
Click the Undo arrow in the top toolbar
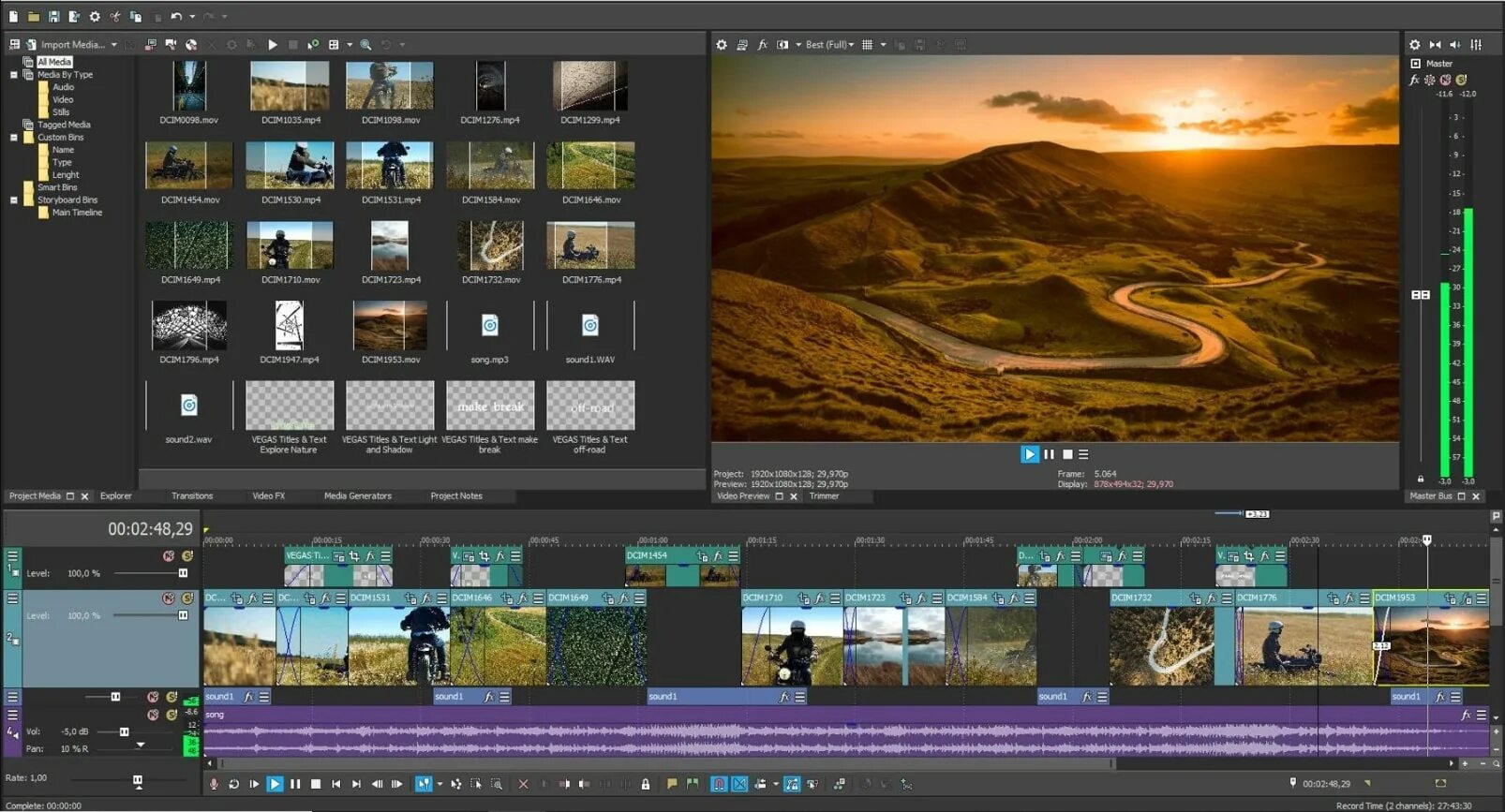click(176, 17)
